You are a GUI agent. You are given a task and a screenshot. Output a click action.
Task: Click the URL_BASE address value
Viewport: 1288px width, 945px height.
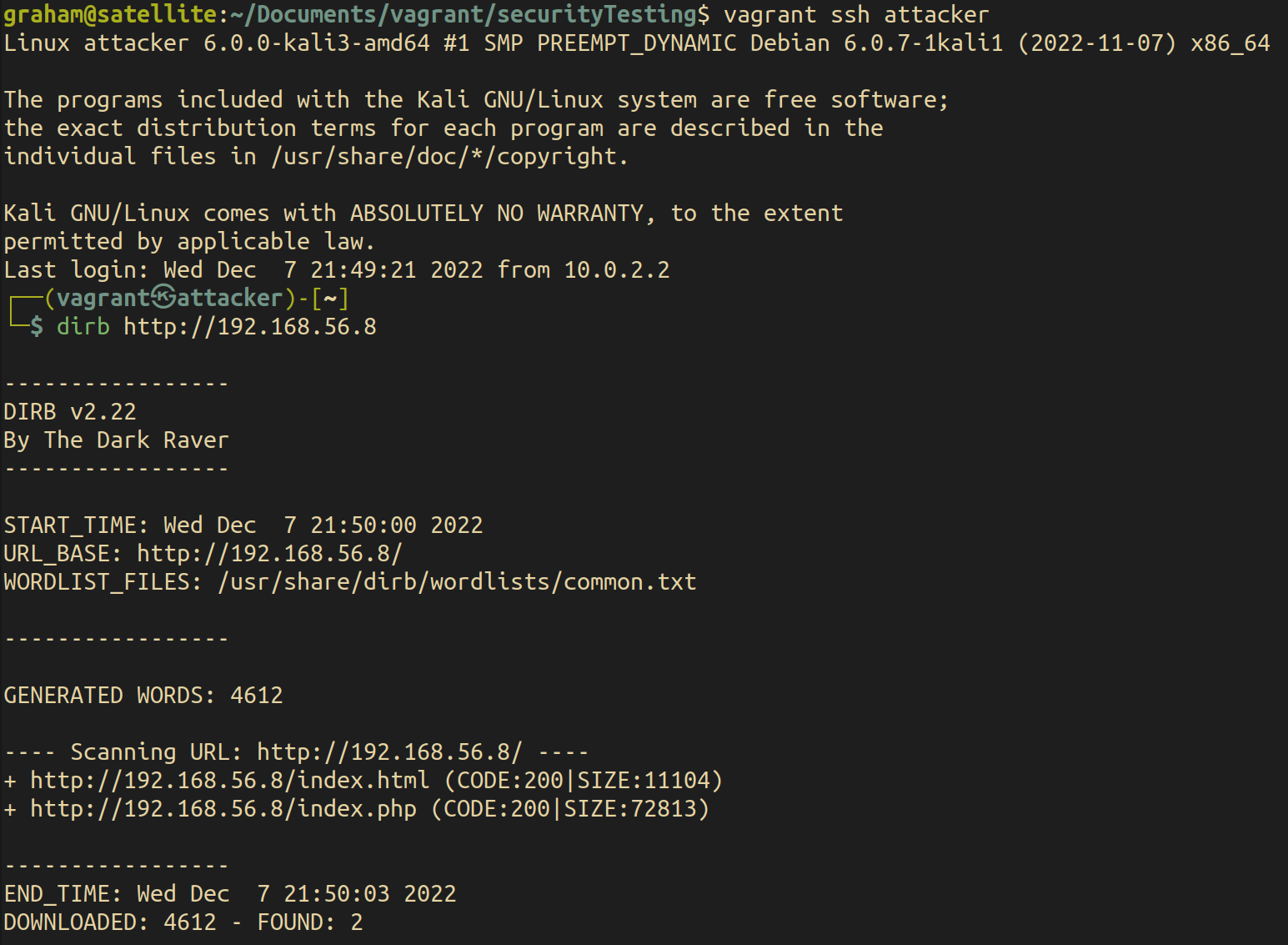[x=269, y=554]
